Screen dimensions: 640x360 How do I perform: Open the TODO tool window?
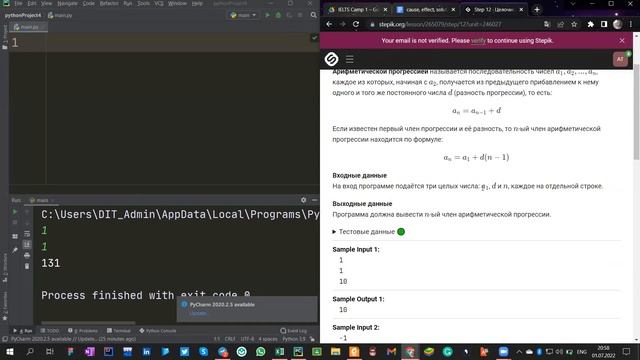[50, 331]
